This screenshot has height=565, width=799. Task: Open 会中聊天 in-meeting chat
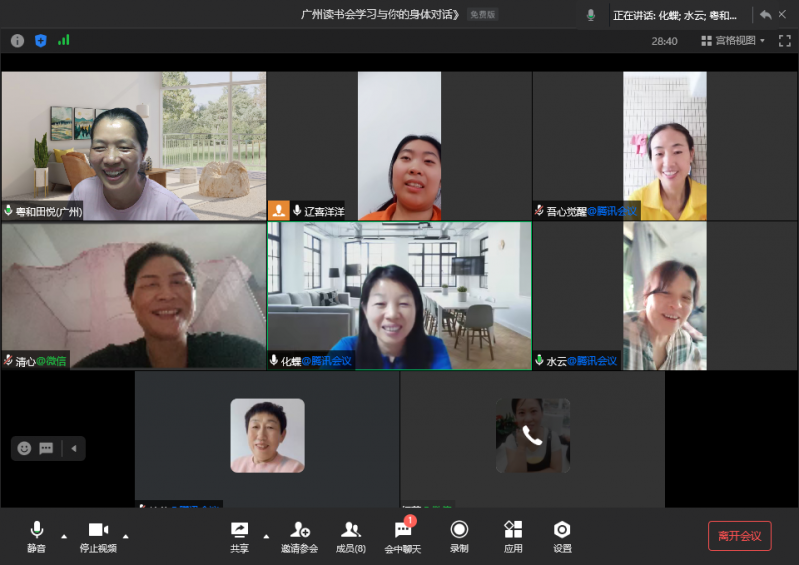click(x=403, y=536)
